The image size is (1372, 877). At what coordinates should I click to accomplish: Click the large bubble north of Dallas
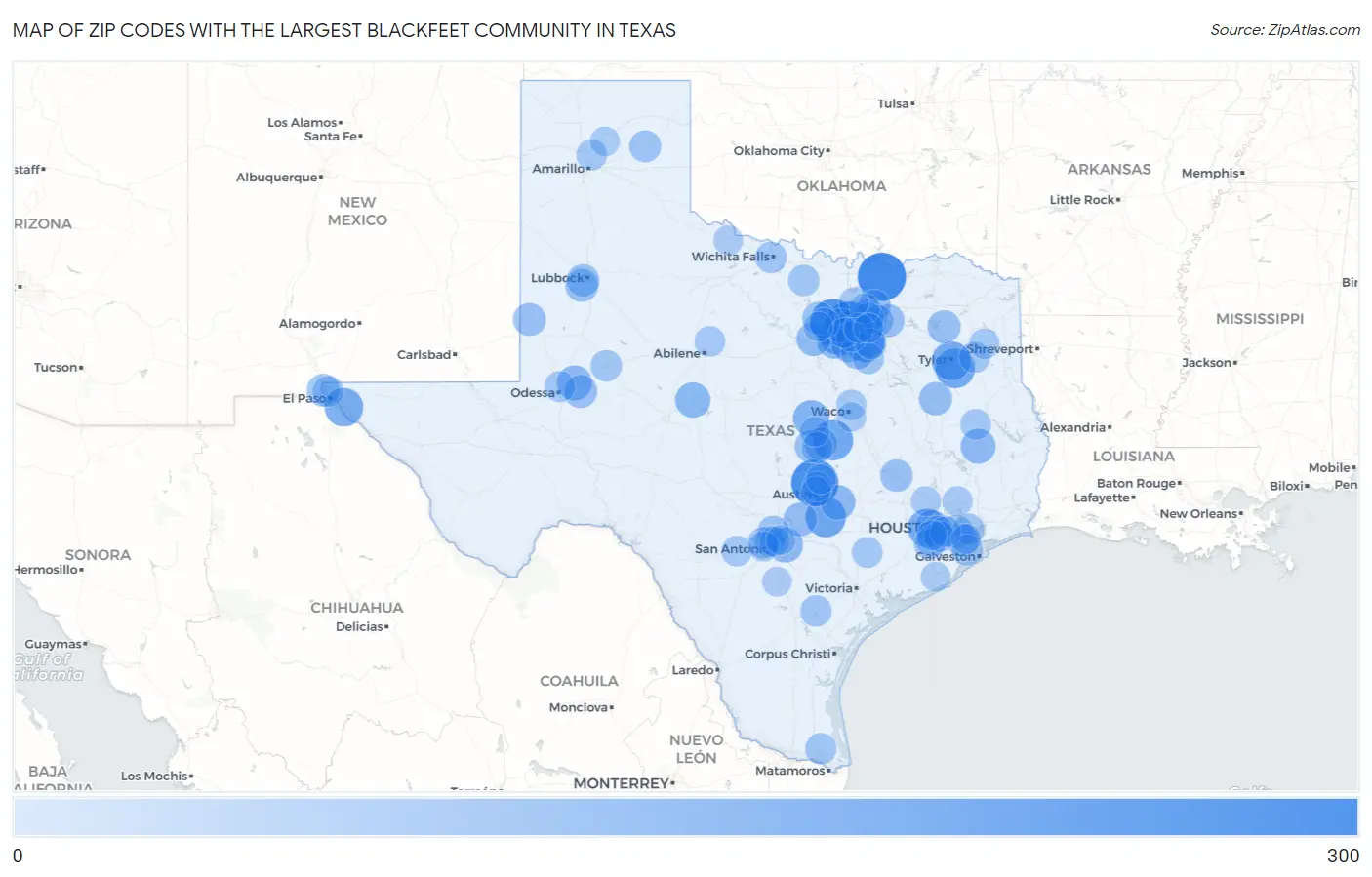pyautogui.click(x=881, y=276)
